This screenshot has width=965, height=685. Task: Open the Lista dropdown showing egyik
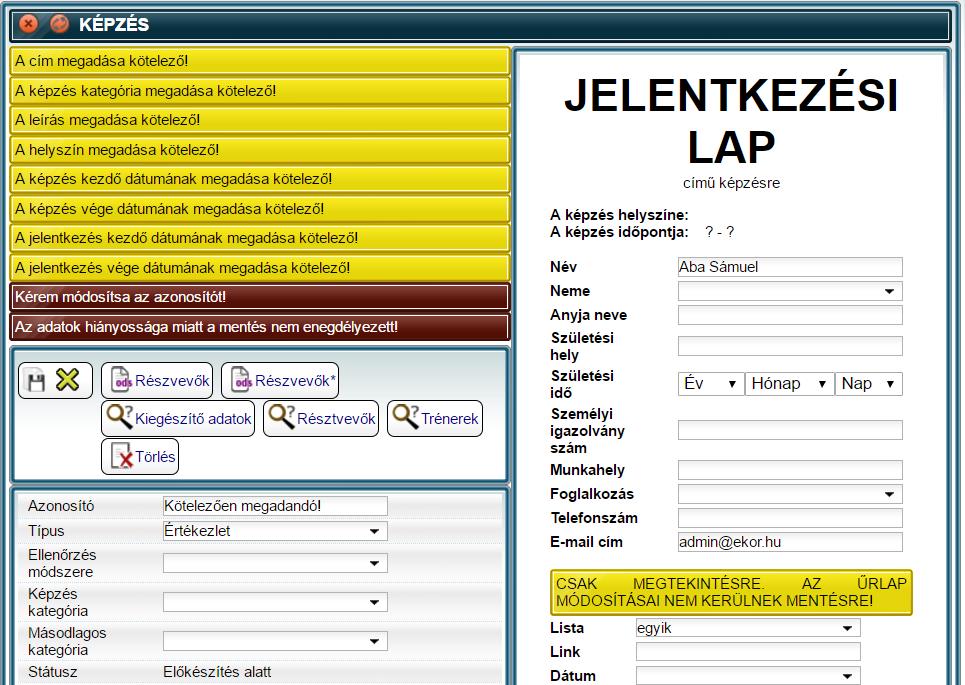(748, 628)
